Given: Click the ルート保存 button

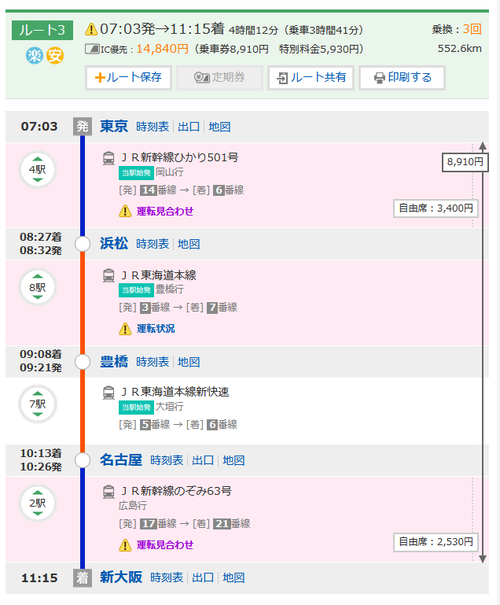Looking at the screenshot, I should click(128, 78).
